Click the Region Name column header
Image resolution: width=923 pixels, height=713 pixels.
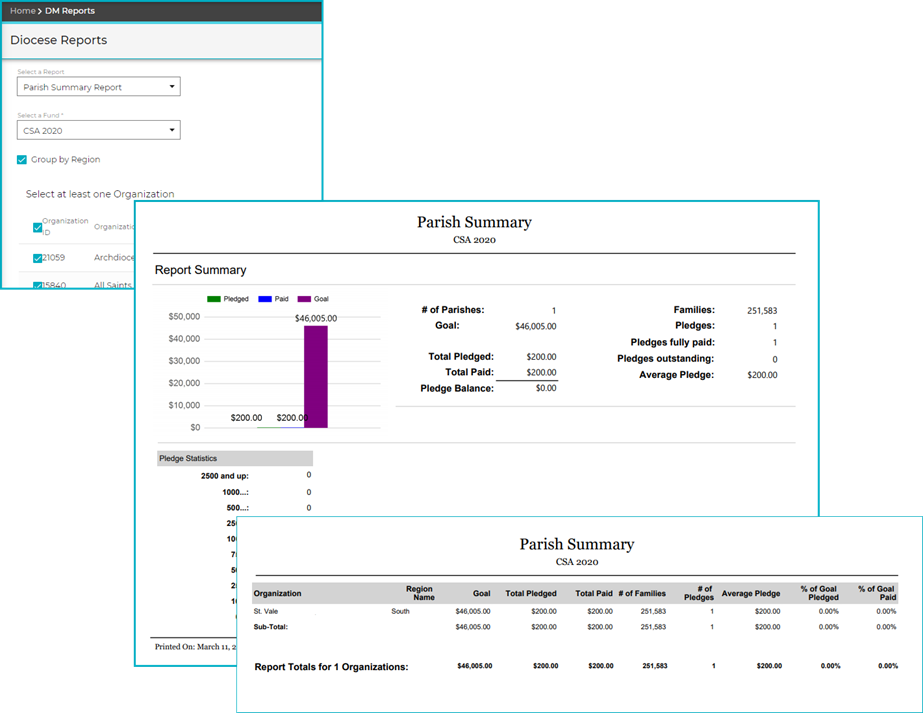tap(419, 593)
